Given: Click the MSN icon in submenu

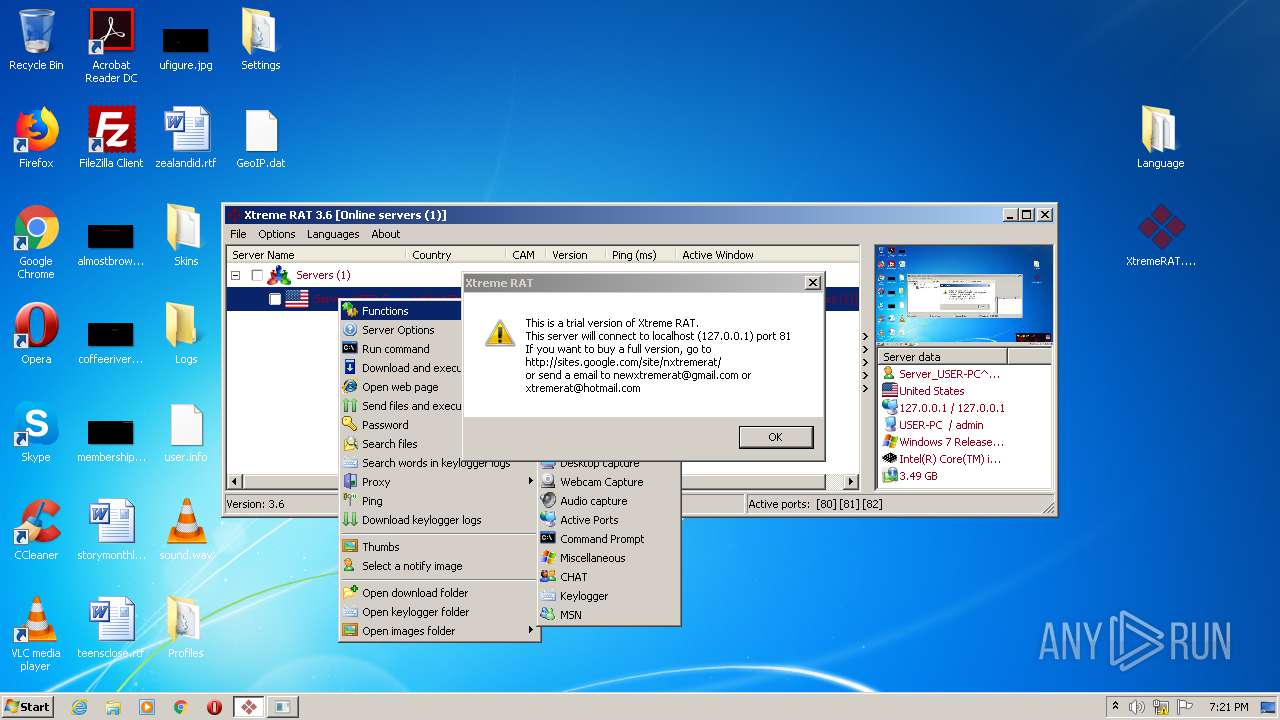Looking at the screenshot, I should coord(548,615).
